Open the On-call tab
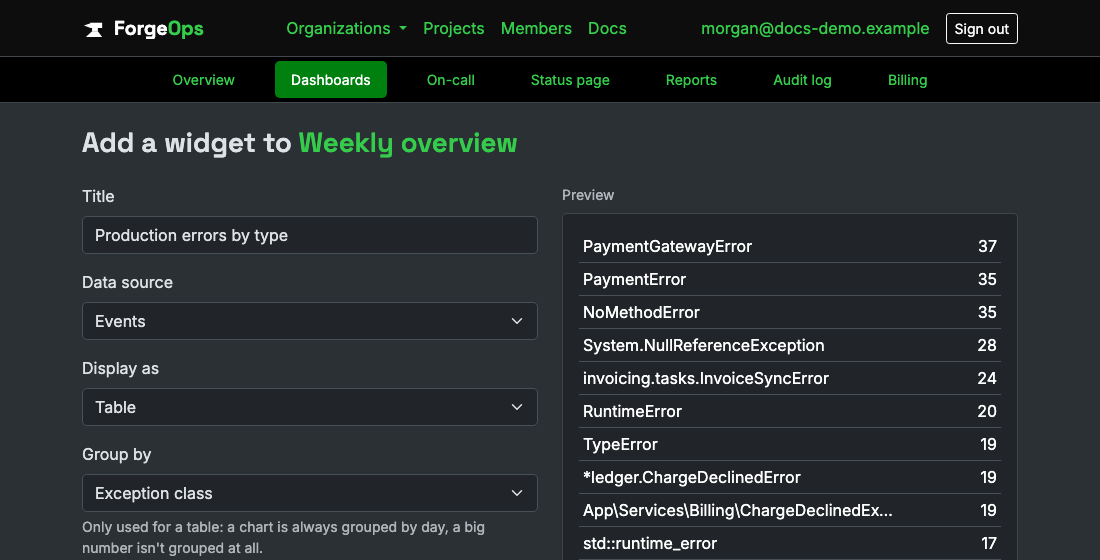 click(450, 80)
